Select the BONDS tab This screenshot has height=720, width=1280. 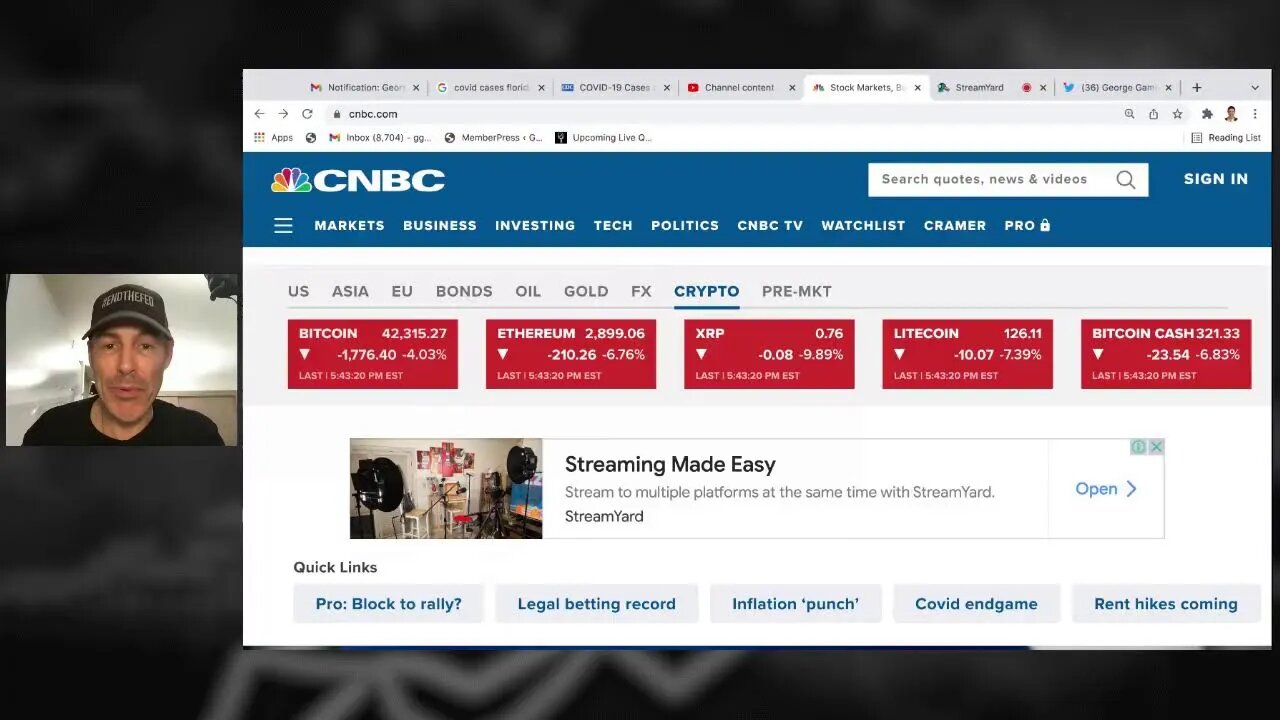click(x=464, y=292)
